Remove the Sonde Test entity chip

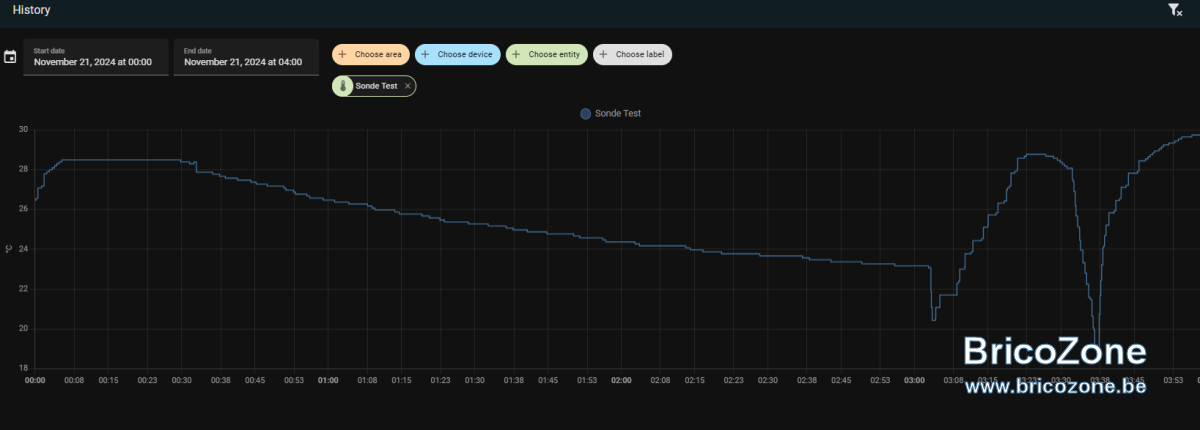coord(407,86)
